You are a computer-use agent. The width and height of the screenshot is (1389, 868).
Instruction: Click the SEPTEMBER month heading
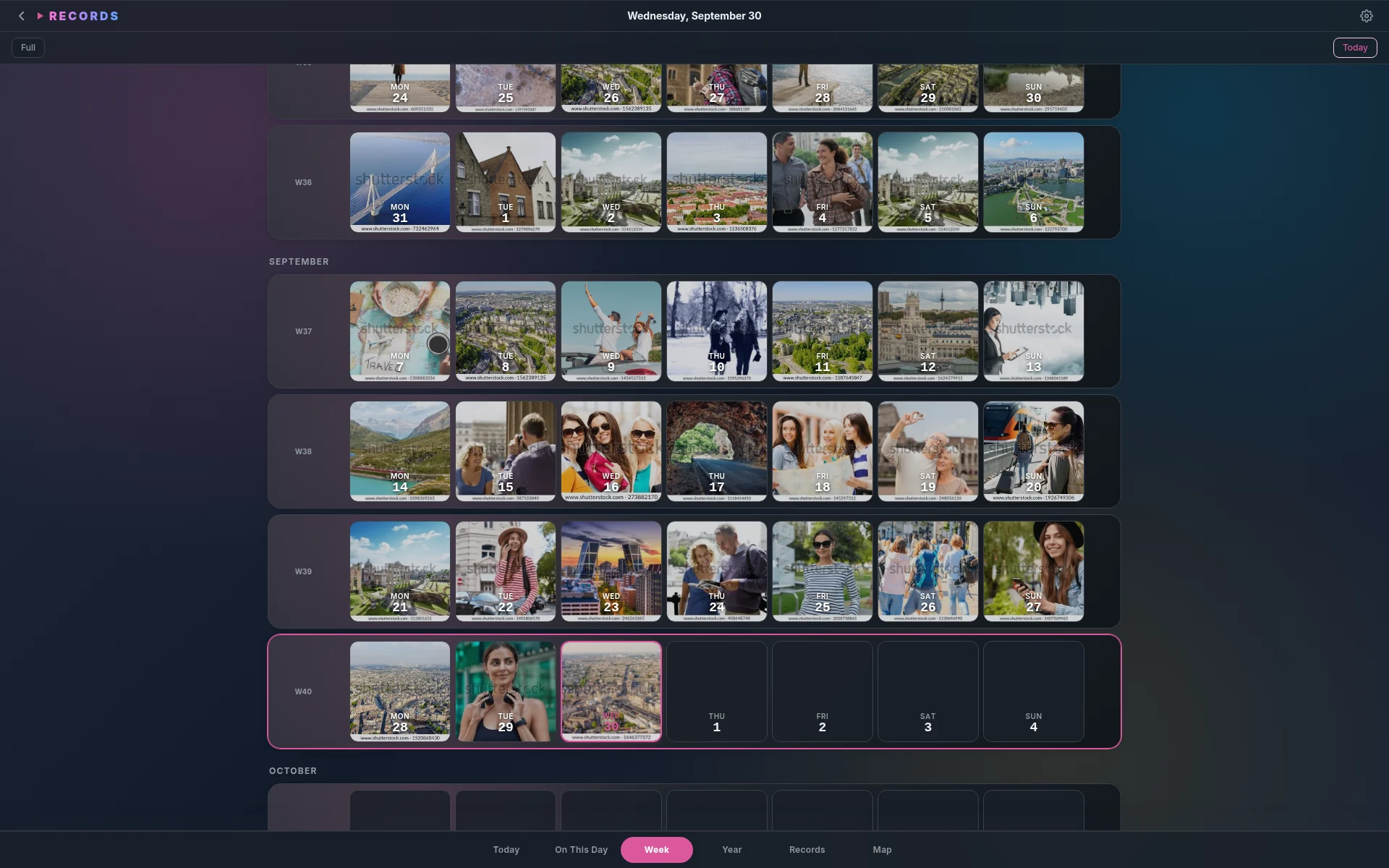pos(299,262)
